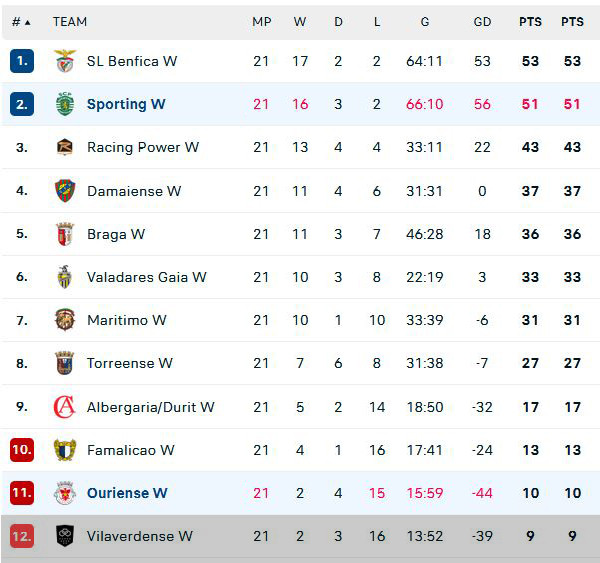The width and height of the screenshot is (600, 563).
Task: Click the SL Benfica W club crest
Action: tap(65, 61)
